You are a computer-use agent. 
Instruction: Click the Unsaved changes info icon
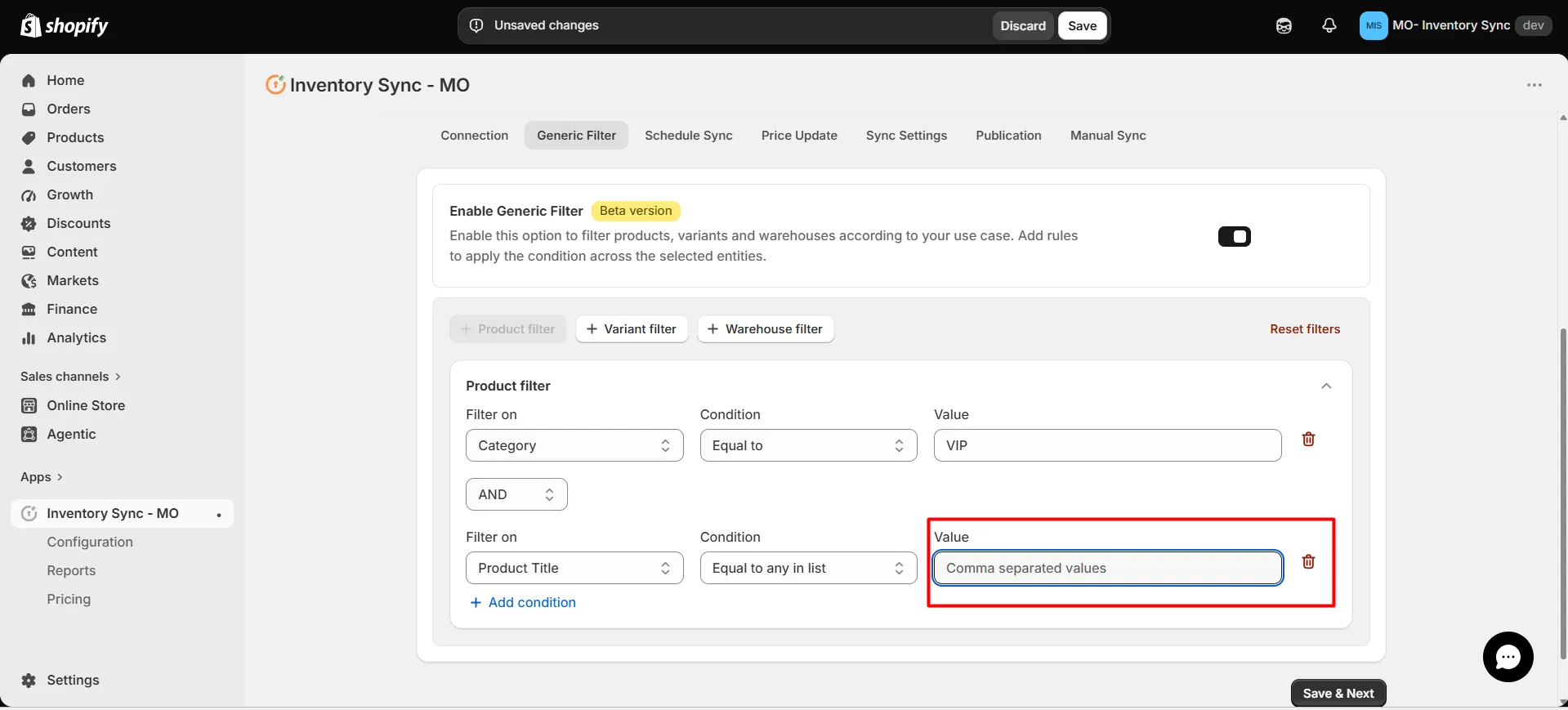476,25
